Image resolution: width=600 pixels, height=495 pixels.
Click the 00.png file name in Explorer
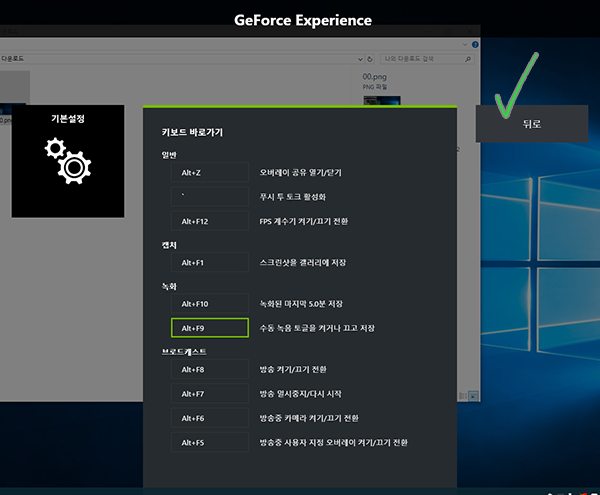(x=374, y=77)
